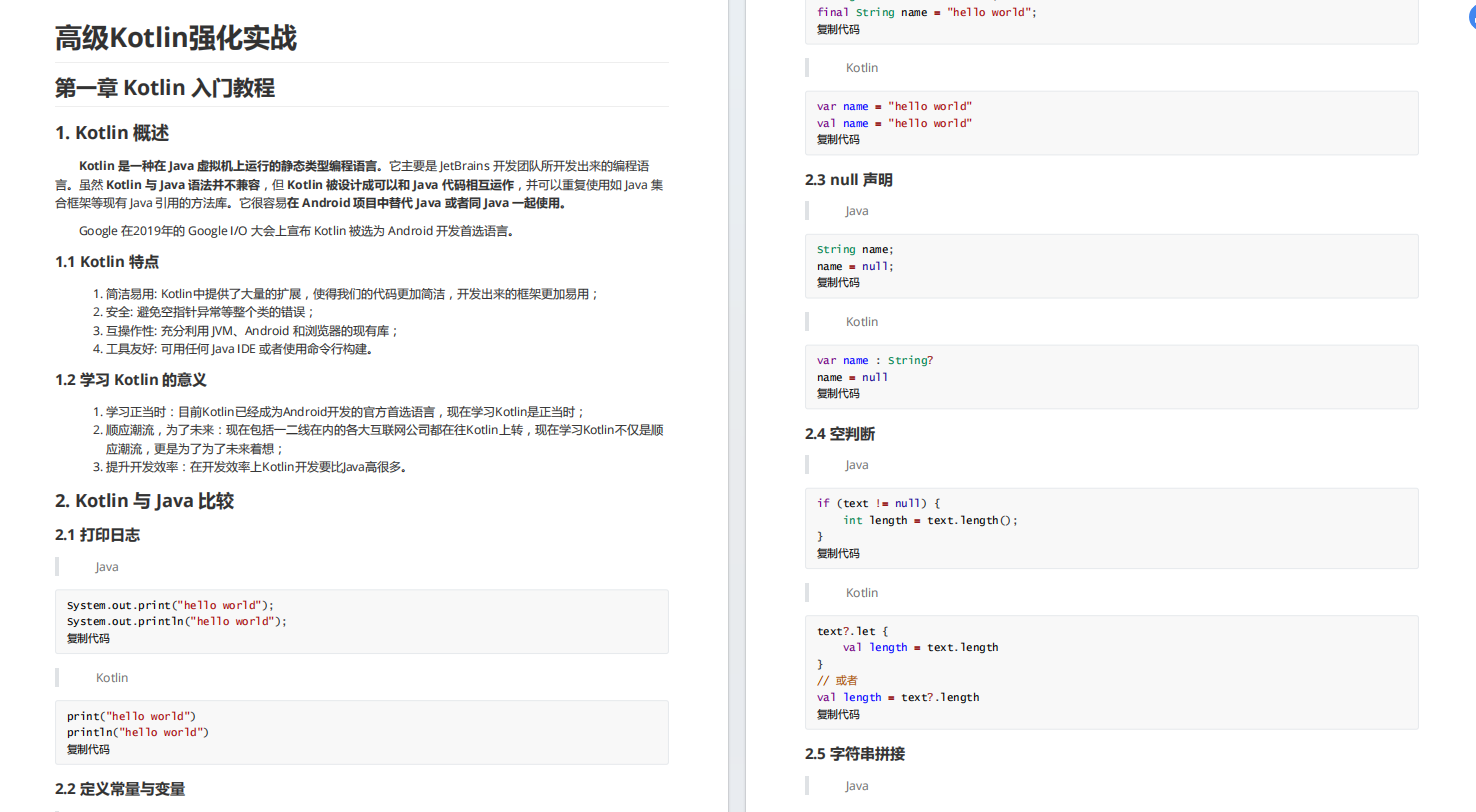Viewport: 1476px width, 812px height.
Task: Click 复制代码 under the 'var name : String?' block
Action: point(838,393)
